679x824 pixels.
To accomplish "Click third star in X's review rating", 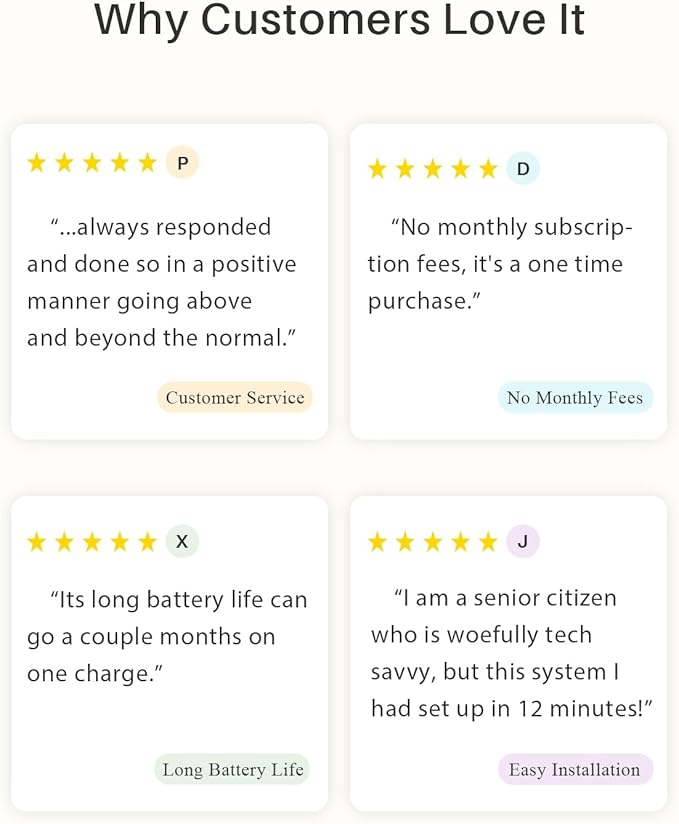I will pyautogui.click(x=92, y=542).
